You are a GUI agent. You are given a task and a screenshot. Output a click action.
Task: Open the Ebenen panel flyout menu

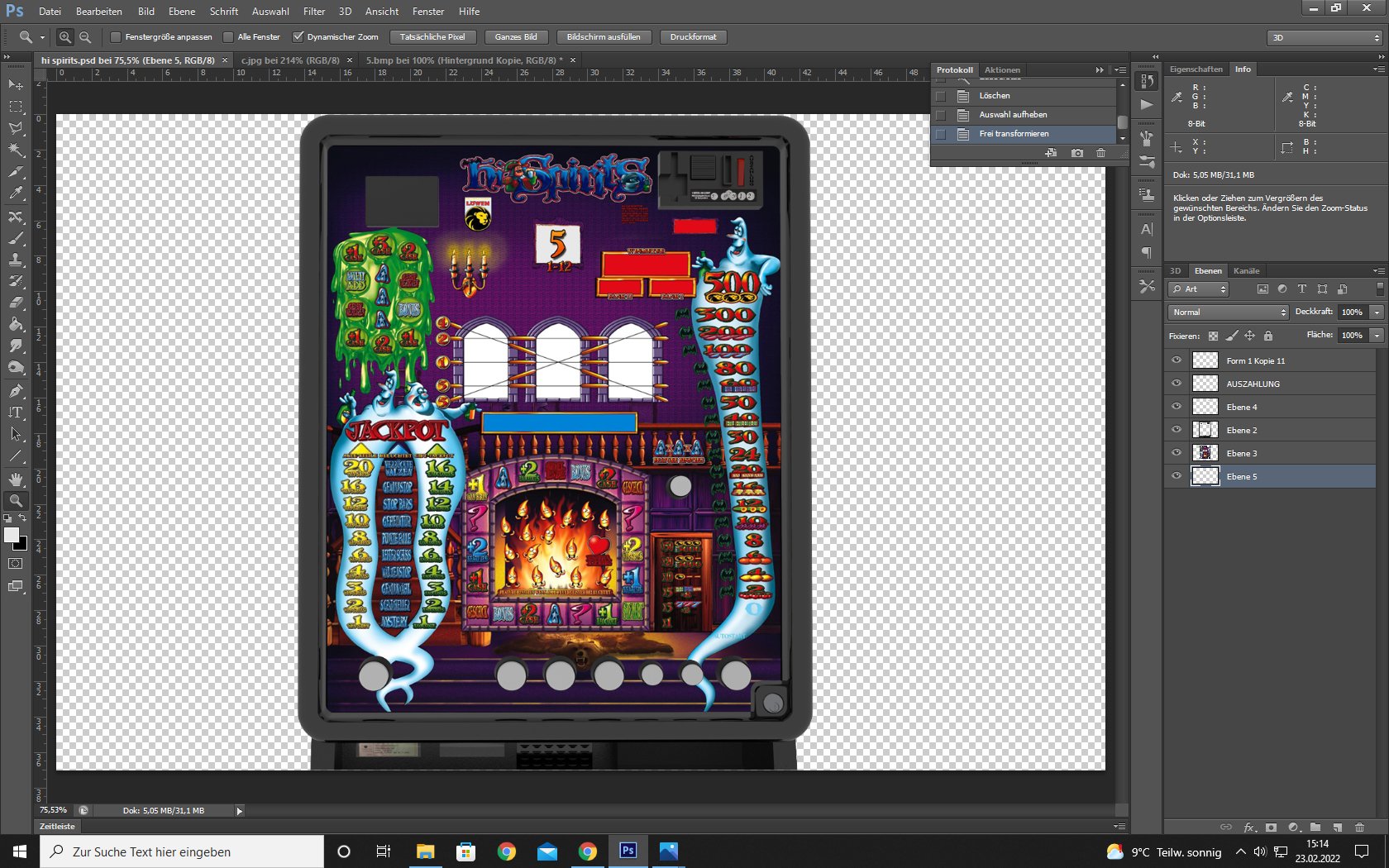pyautogui.click(x=1379, y=271)
